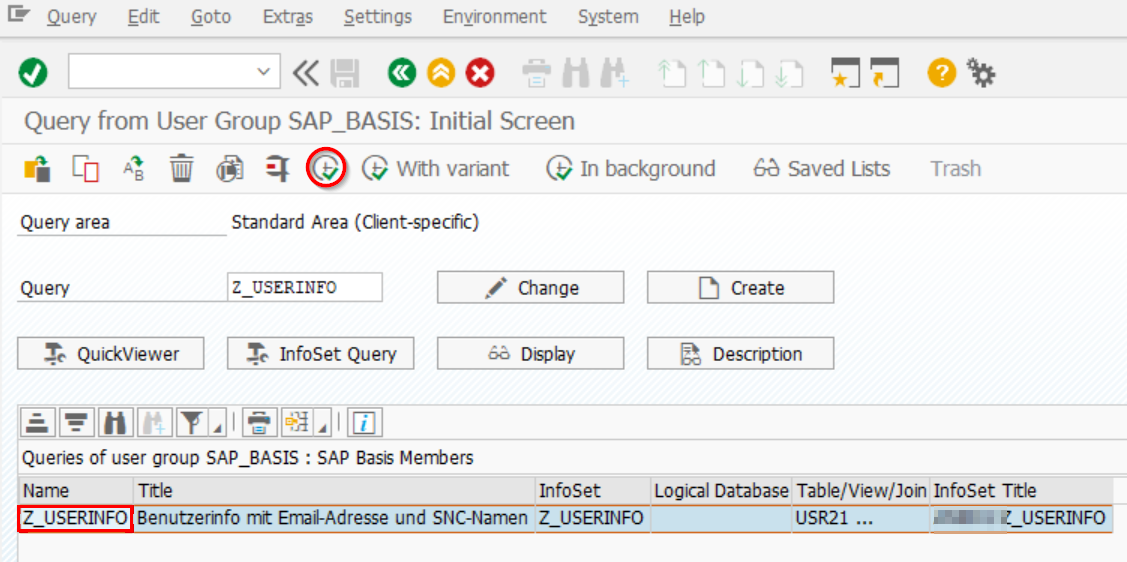Image resolution: width=1127 pixels, height=562 pixels.
Task: Open the Customize Local Layout gear icon
Action: tap(982, 73)
